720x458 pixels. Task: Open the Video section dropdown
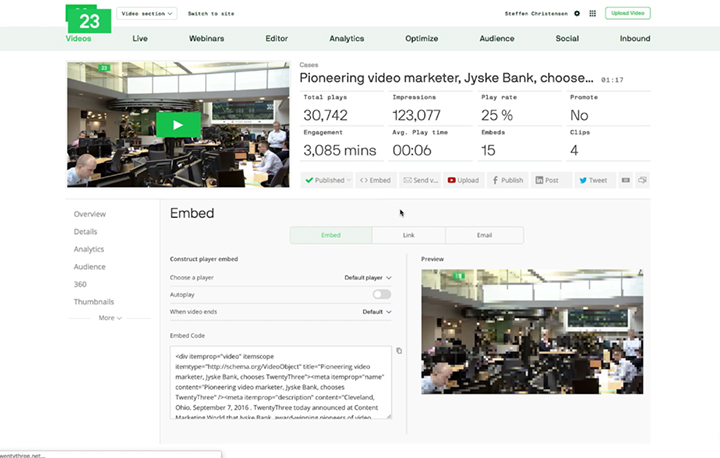point(147,14)
